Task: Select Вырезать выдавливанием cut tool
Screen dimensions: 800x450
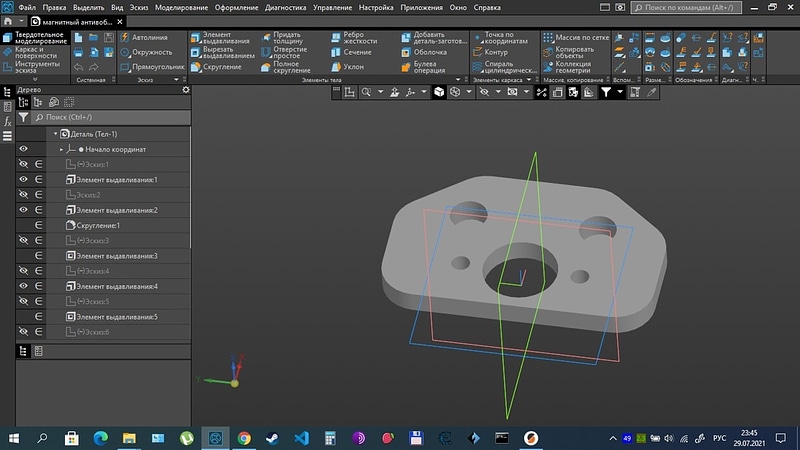Action: (x=222, y=52)
